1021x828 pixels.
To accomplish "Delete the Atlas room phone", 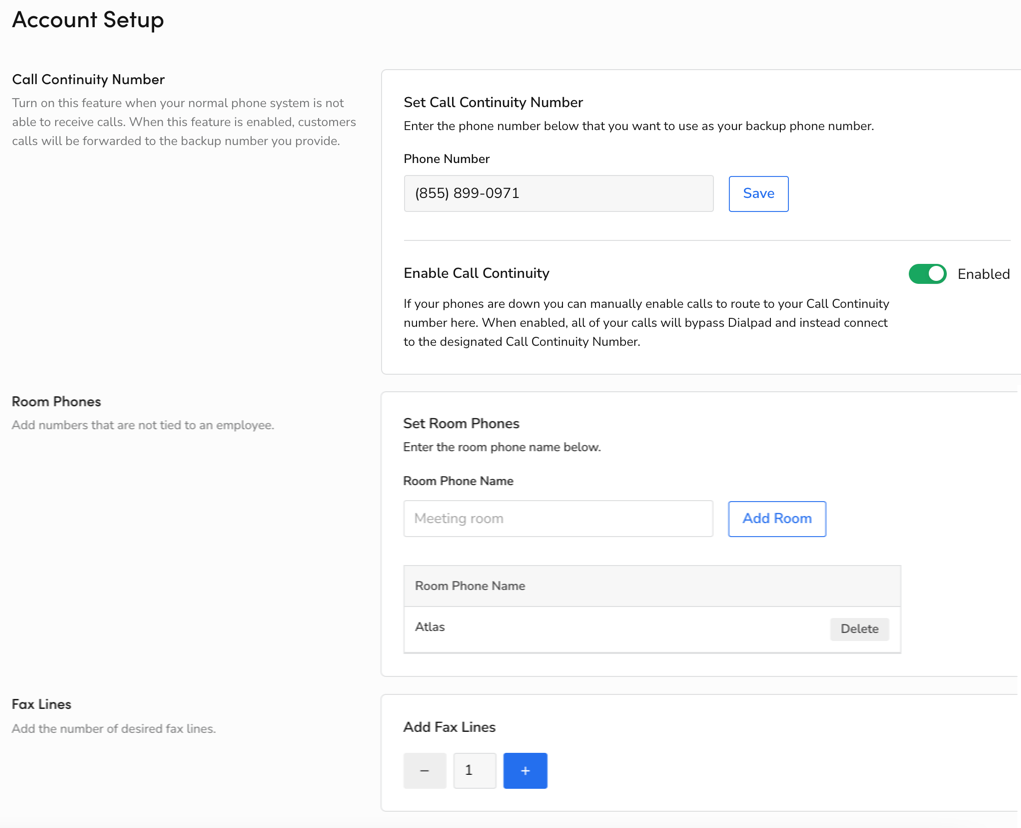I will (x=859, y=629).
